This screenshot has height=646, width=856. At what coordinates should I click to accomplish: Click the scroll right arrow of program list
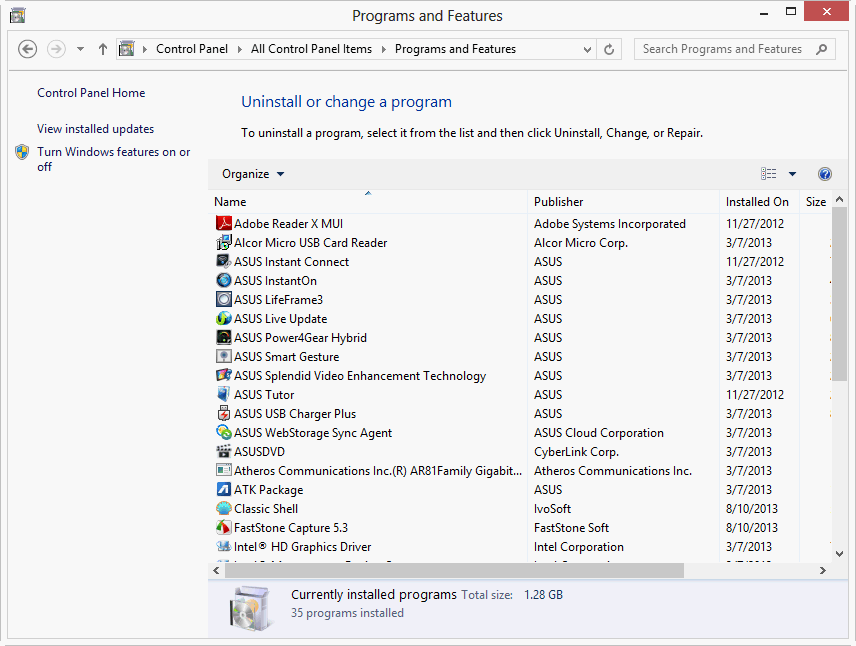pyautogui.click(x=823, y=571)
